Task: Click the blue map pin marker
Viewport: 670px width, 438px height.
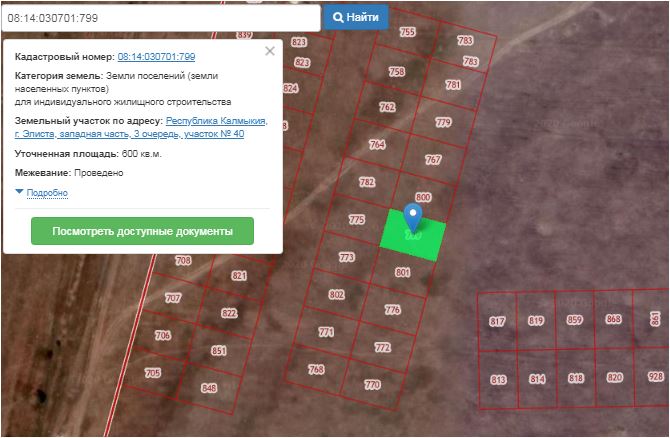Action: tap(412, 218)
